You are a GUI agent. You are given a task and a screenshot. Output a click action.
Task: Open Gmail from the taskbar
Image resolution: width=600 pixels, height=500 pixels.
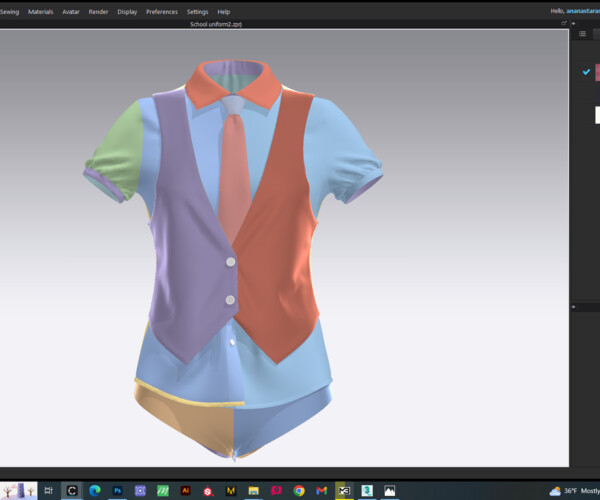click(321, 490)
